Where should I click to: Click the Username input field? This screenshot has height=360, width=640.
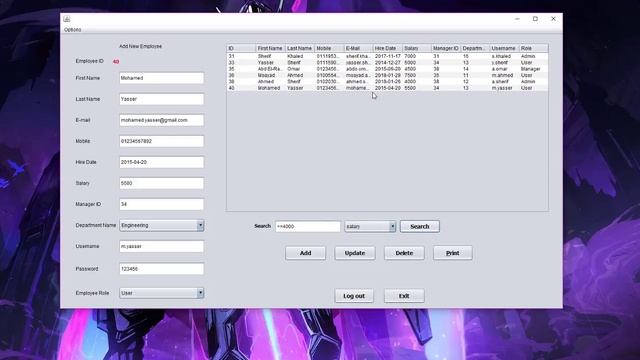click(162, 247)
